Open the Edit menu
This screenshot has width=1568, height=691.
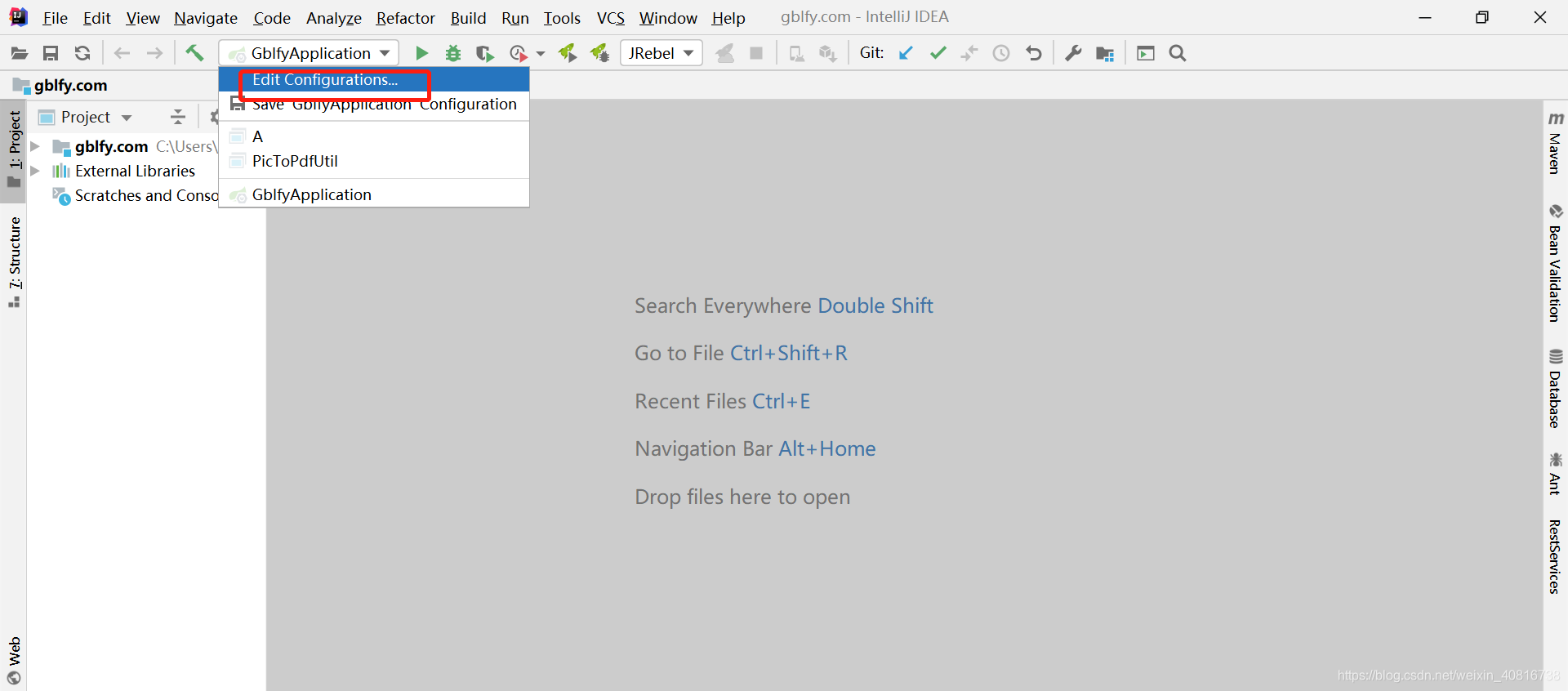[x=96, y=18]
